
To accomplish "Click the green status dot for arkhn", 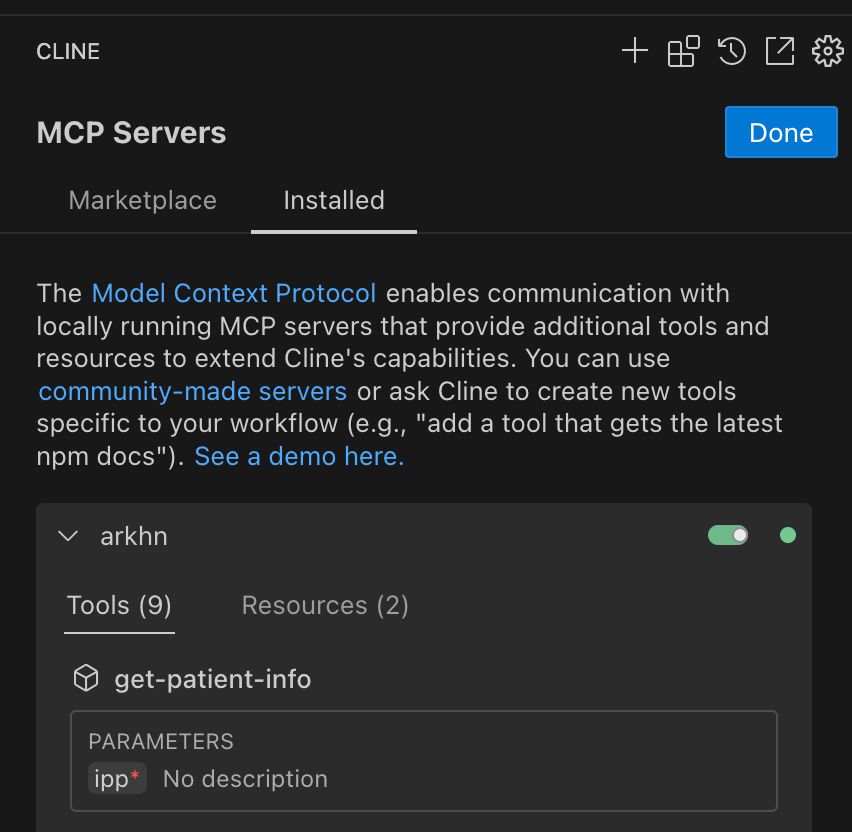I will 788,536.
